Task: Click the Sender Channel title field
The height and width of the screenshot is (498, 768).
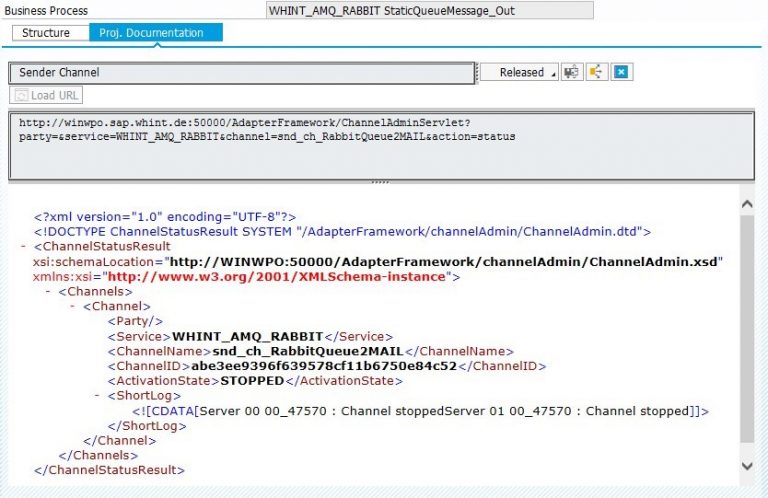Action: click(242, 72)
